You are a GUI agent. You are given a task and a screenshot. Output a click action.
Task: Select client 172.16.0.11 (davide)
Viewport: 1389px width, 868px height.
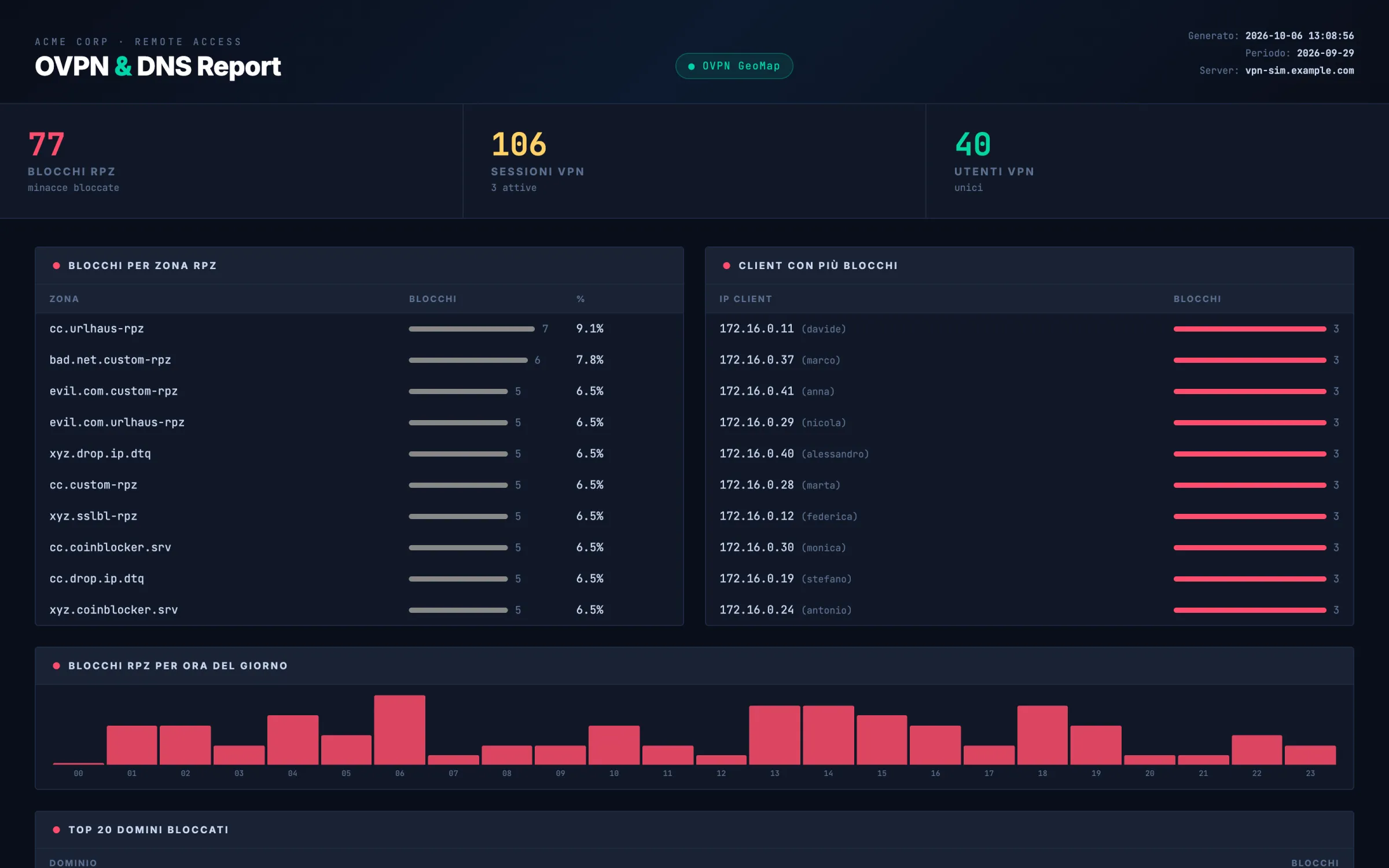point(1030,329)
